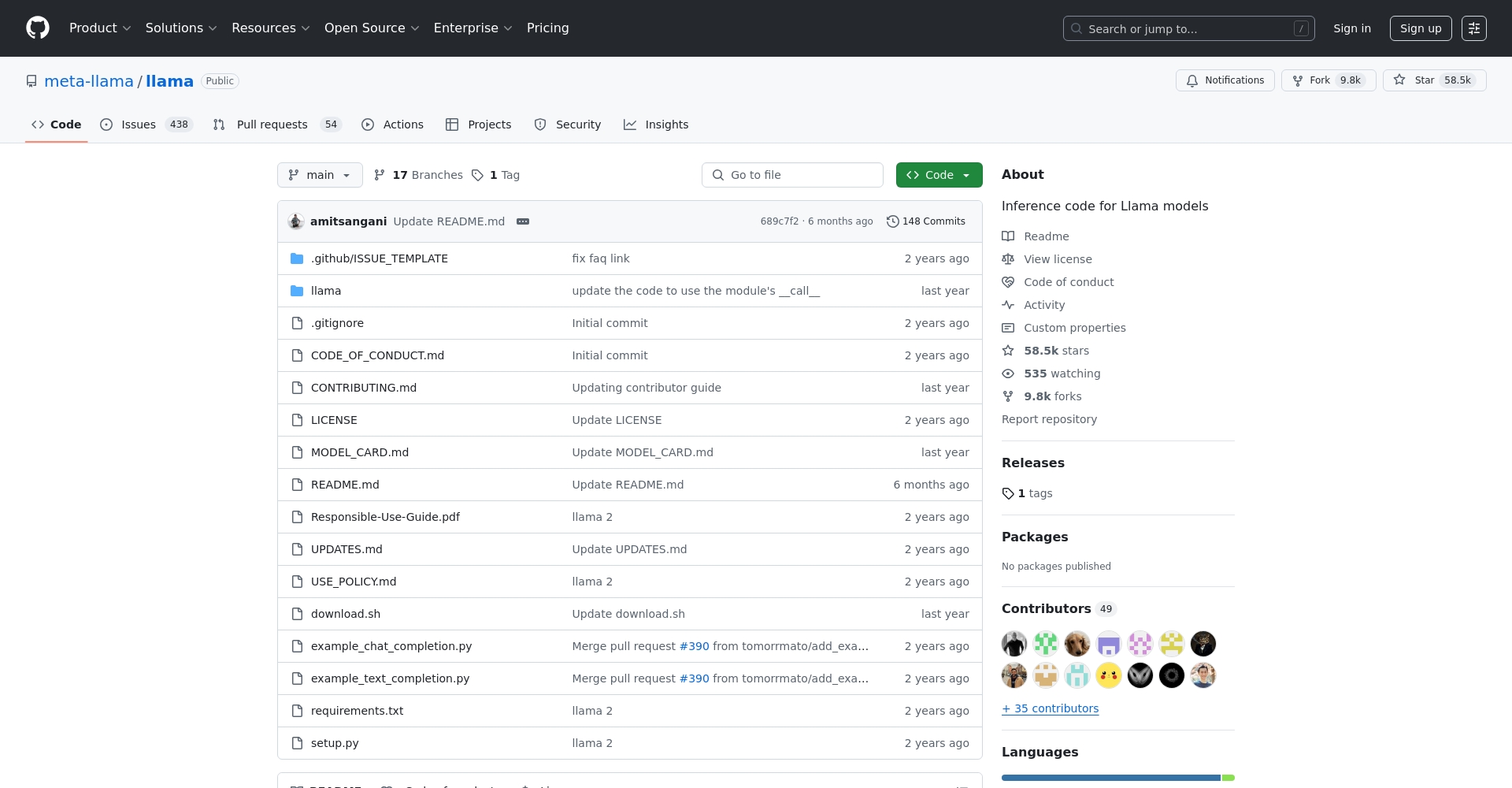Open the .github/ISSUE_TEMPLATE folder icon
This screenshot has height=788, width=1512.
[297, 258]
